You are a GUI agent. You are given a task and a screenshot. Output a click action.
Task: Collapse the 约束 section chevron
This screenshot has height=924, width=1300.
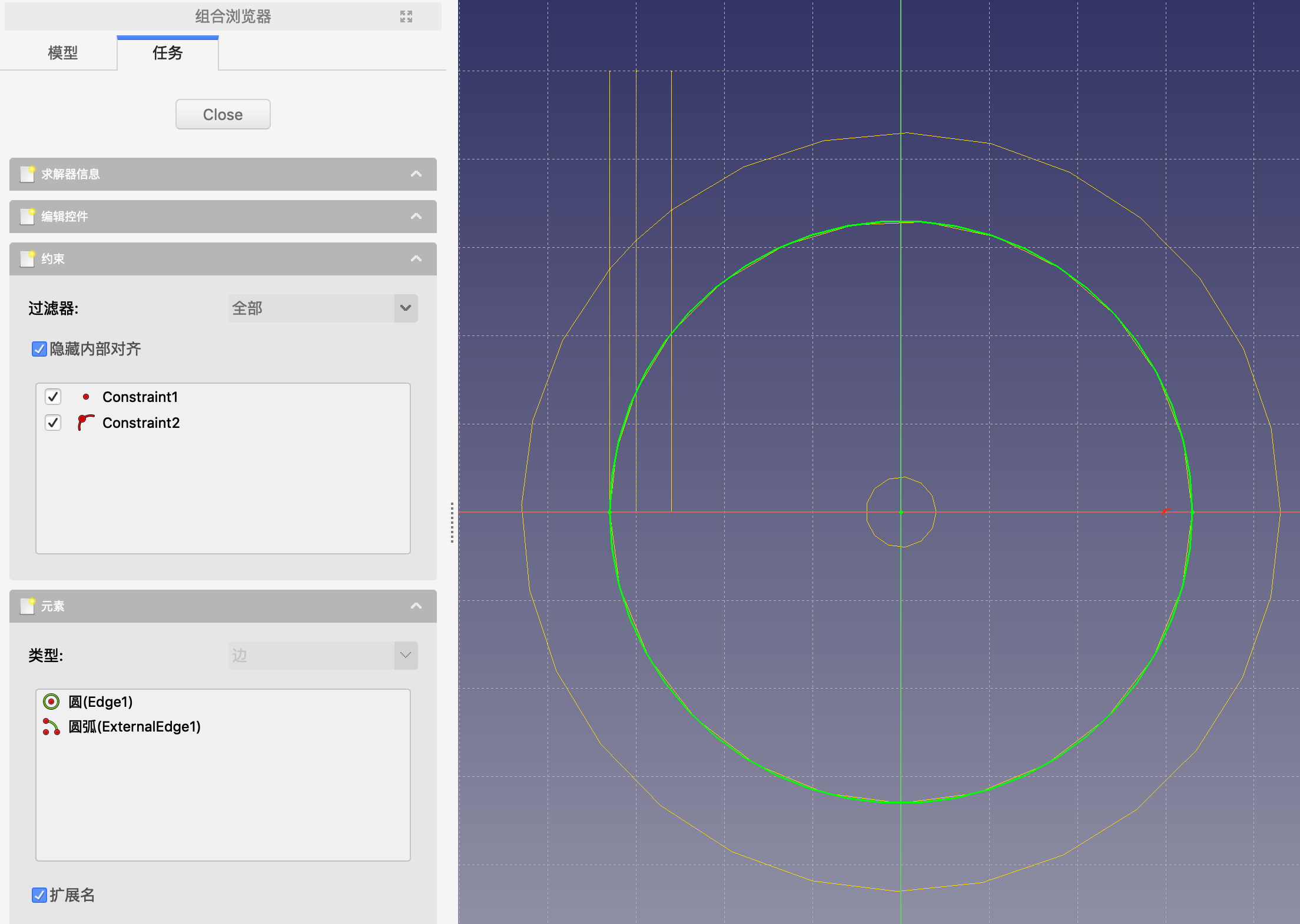tap(416, 259)
